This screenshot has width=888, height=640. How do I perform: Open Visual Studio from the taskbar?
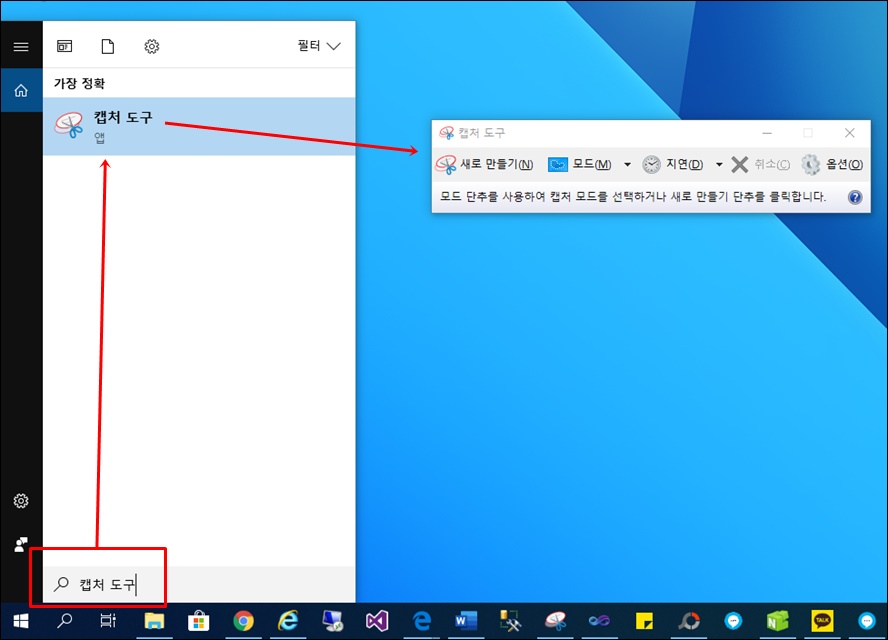click(377, 621)
